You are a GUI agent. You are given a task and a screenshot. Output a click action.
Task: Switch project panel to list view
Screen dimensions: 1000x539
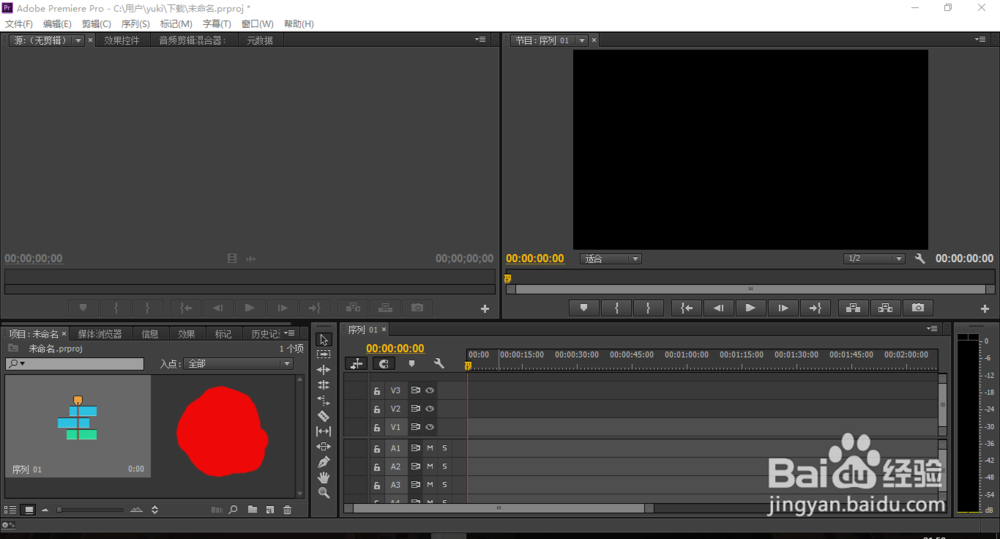click(x=10, y=510)
